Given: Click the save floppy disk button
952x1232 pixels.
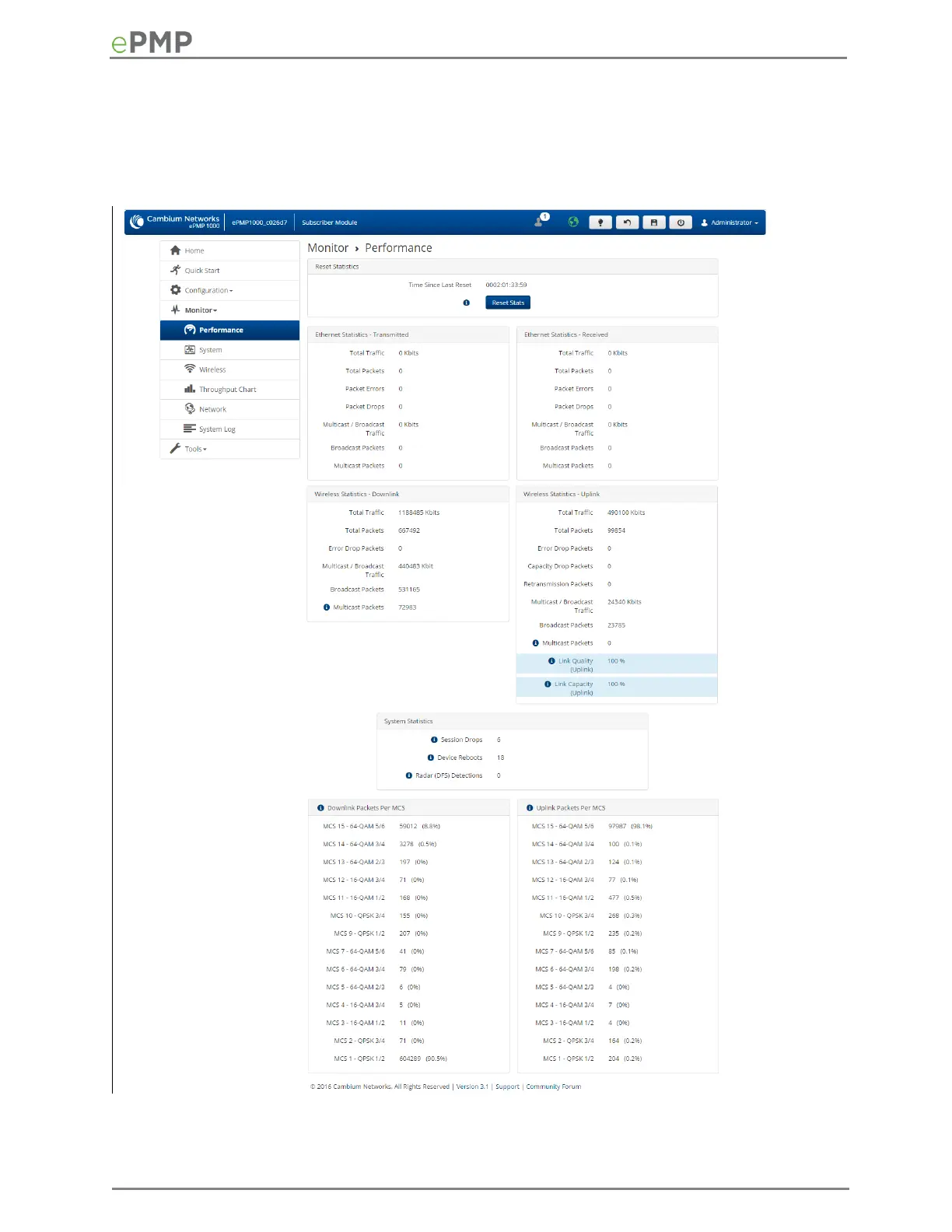Looking at the screenshot, I should [654, 222].
